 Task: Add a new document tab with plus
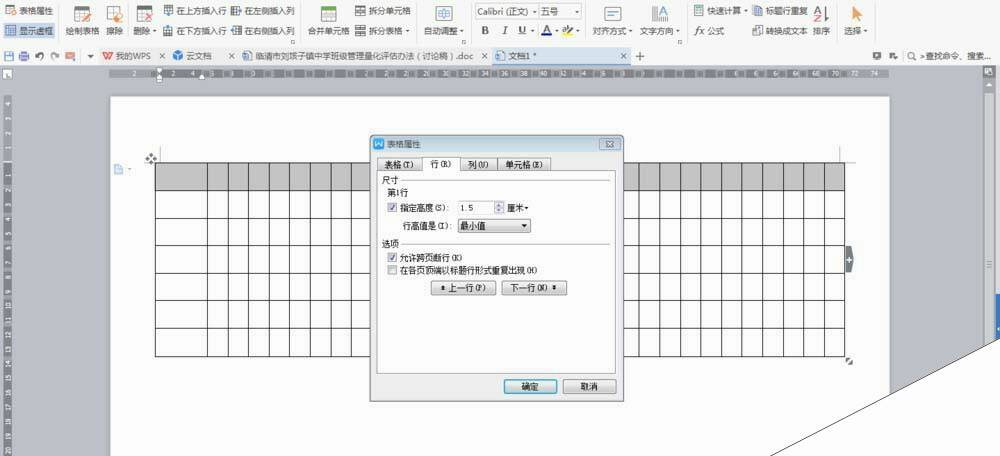pos(640,56)
